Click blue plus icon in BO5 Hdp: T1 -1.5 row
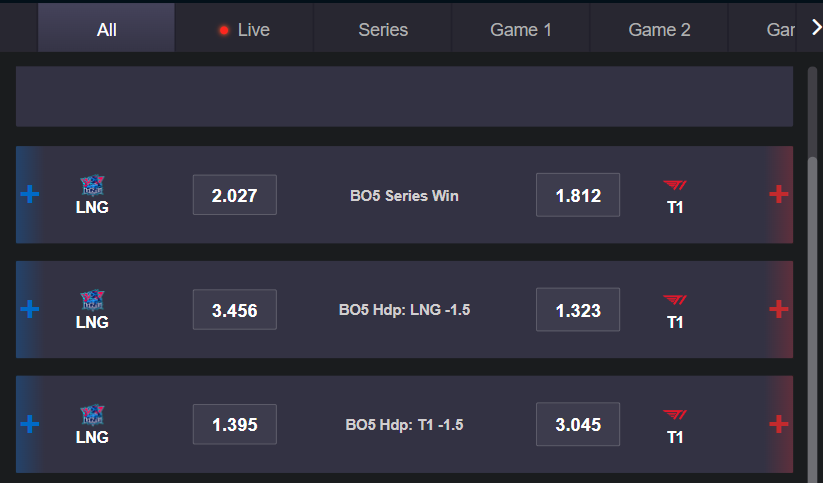 (30, 424)
